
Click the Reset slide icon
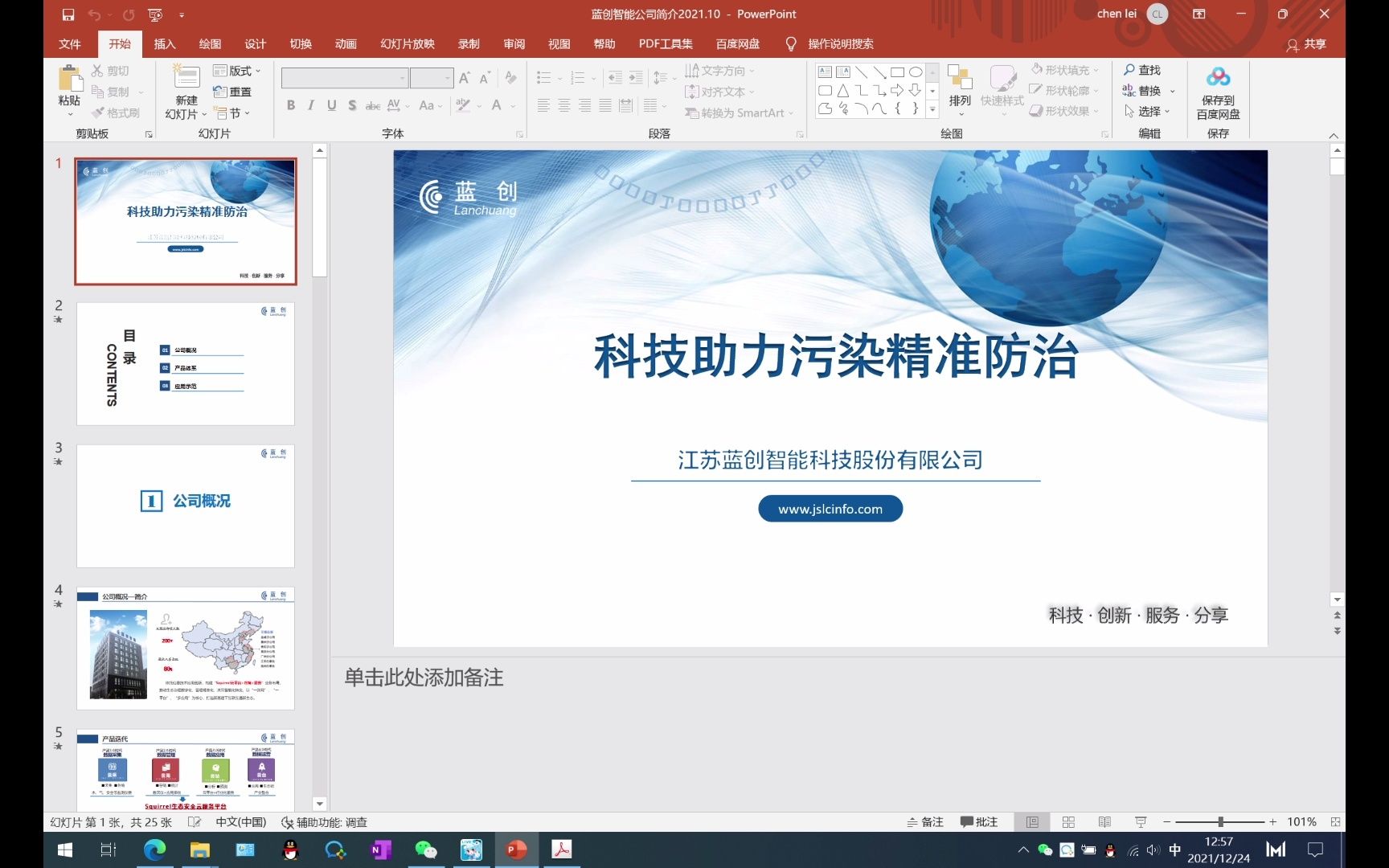220,92
